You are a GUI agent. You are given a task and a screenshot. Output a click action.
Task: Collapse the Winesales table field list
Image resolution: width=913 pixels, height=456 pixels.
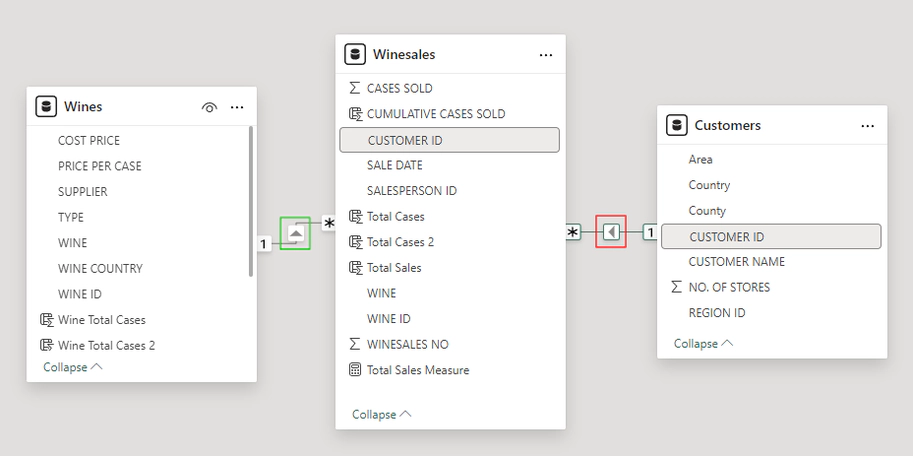click(381, 414)
